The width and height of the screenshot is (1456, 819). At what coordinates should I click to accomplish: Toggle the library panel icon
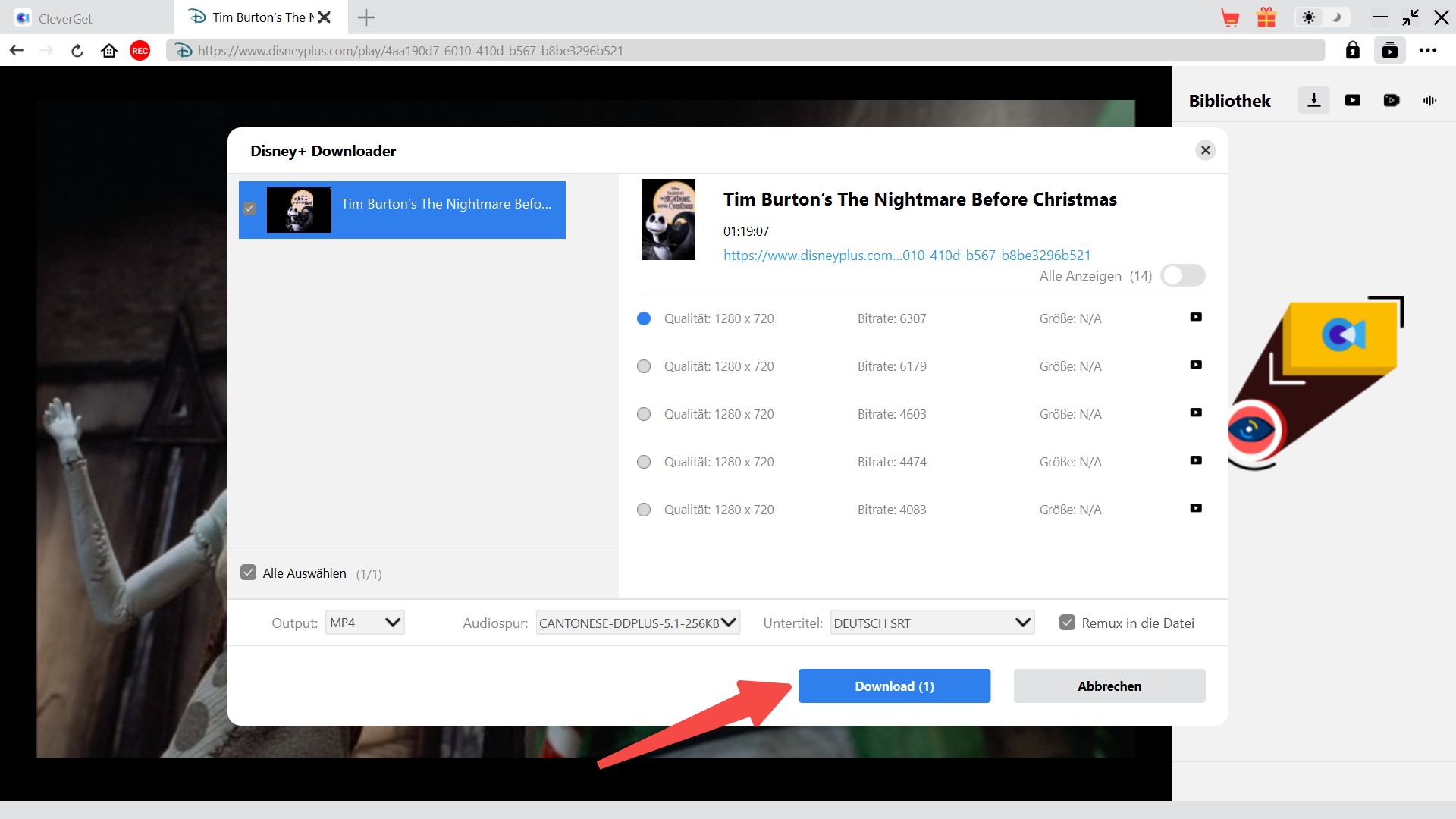(1390, 51)
